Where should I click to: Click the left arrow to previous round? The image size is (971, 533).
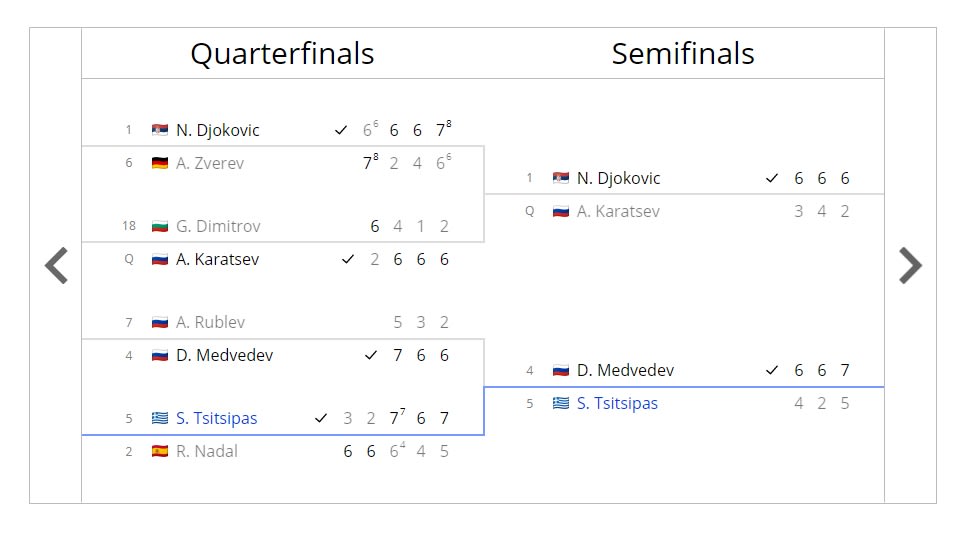[x=56, y=266]
